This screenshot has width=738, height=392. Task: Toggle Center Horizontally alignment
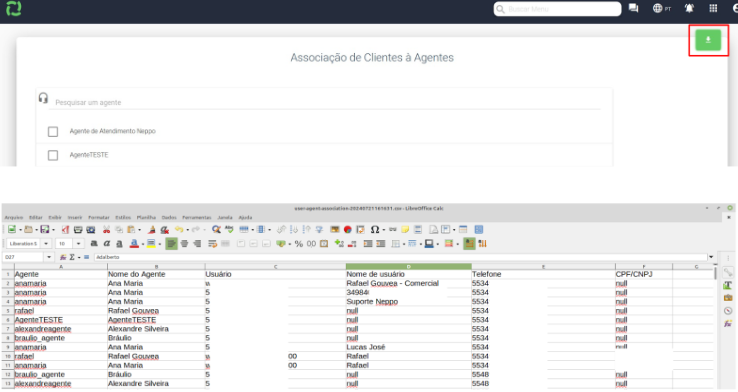184,243
